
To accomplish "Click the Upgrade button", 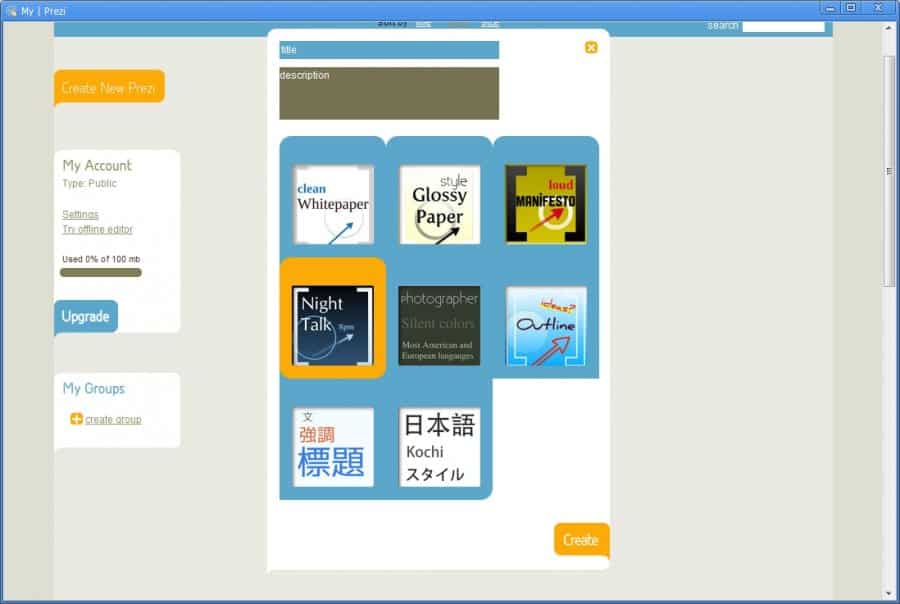I will tap(86, 316).
